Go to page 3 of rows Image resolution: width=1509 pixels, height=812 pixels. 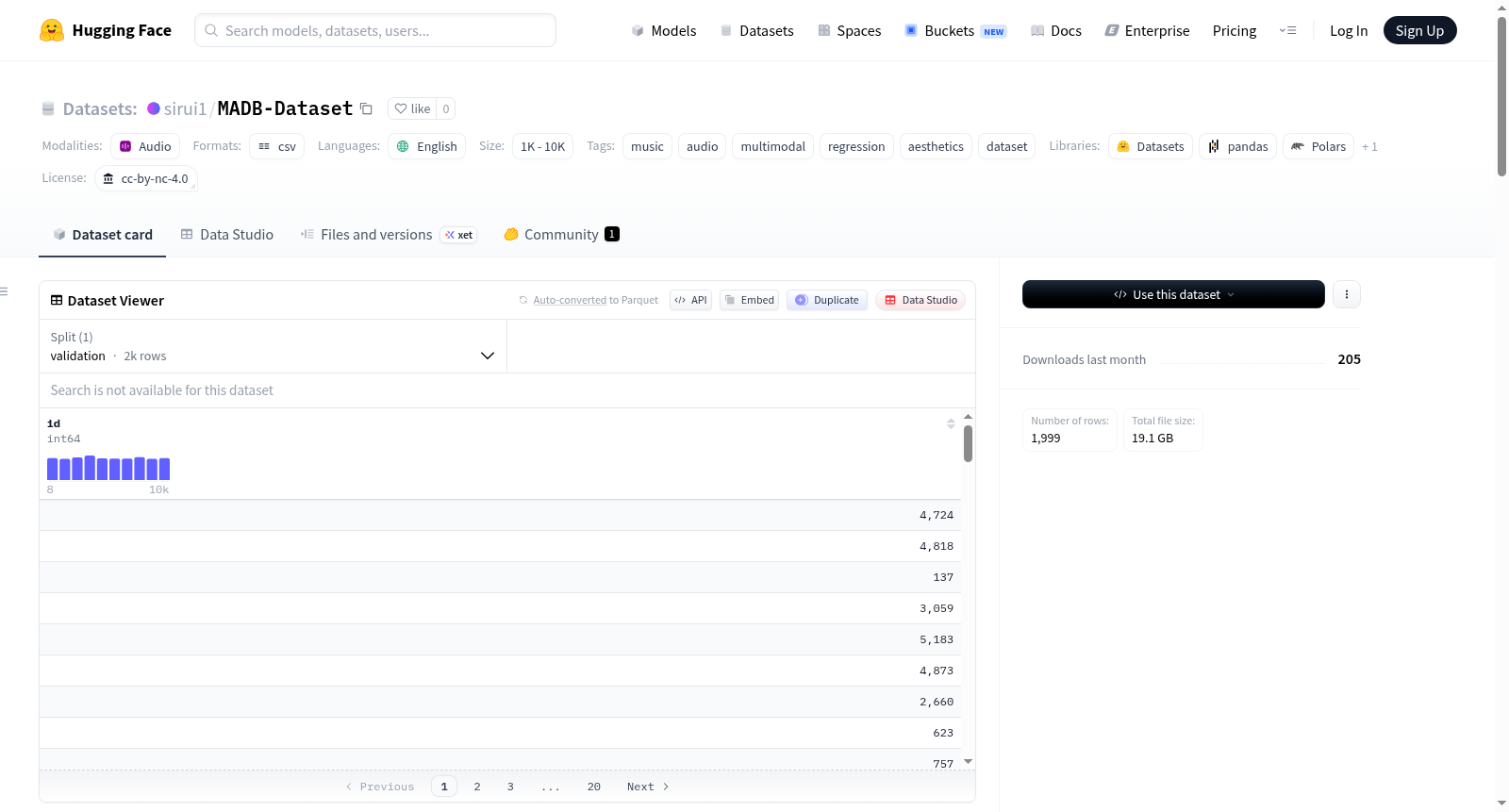510,787
